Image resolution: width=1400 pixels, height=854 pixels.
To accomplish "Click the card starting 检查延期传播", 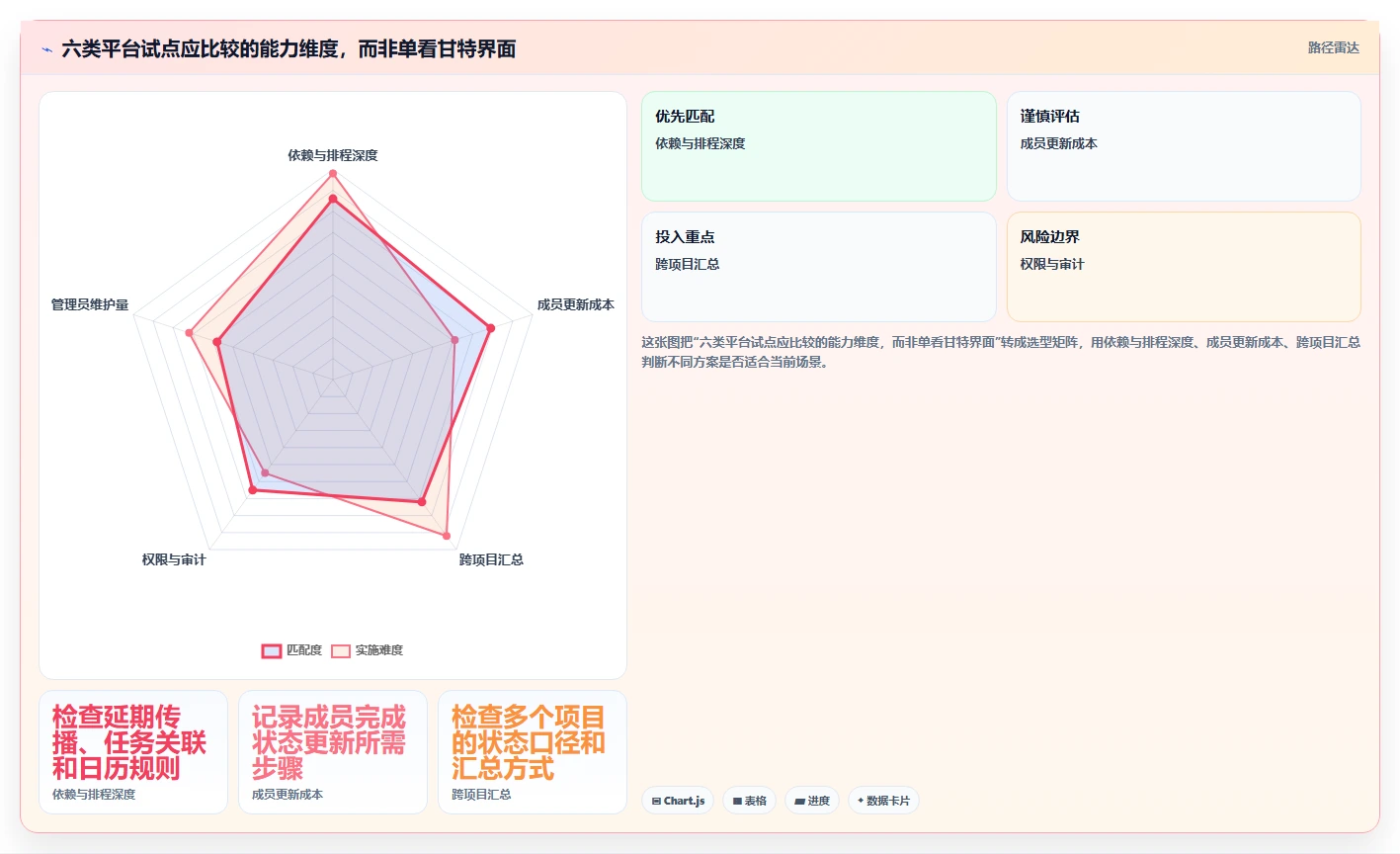I will (133, 752).
